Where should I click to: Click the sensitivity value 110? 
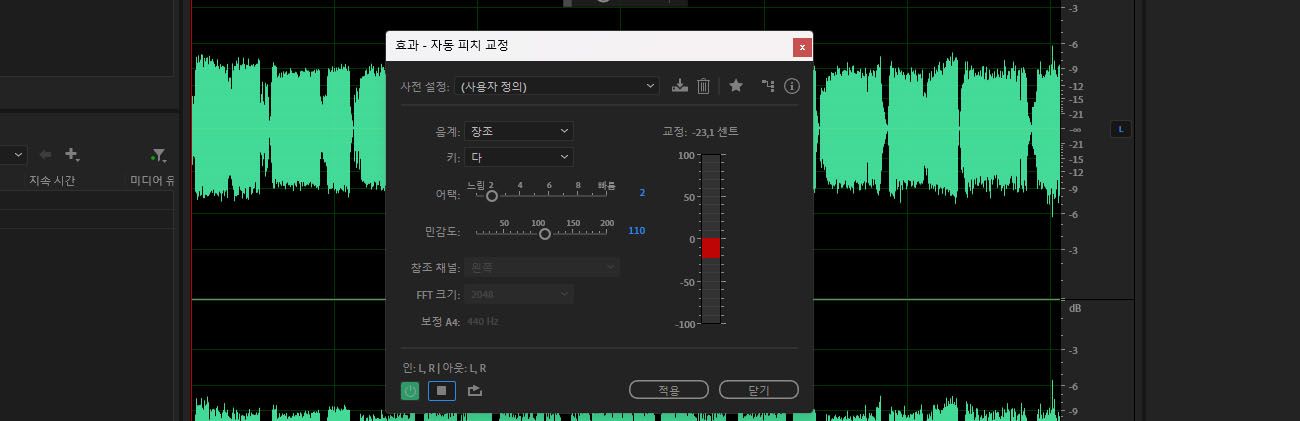tap(636, 231)
